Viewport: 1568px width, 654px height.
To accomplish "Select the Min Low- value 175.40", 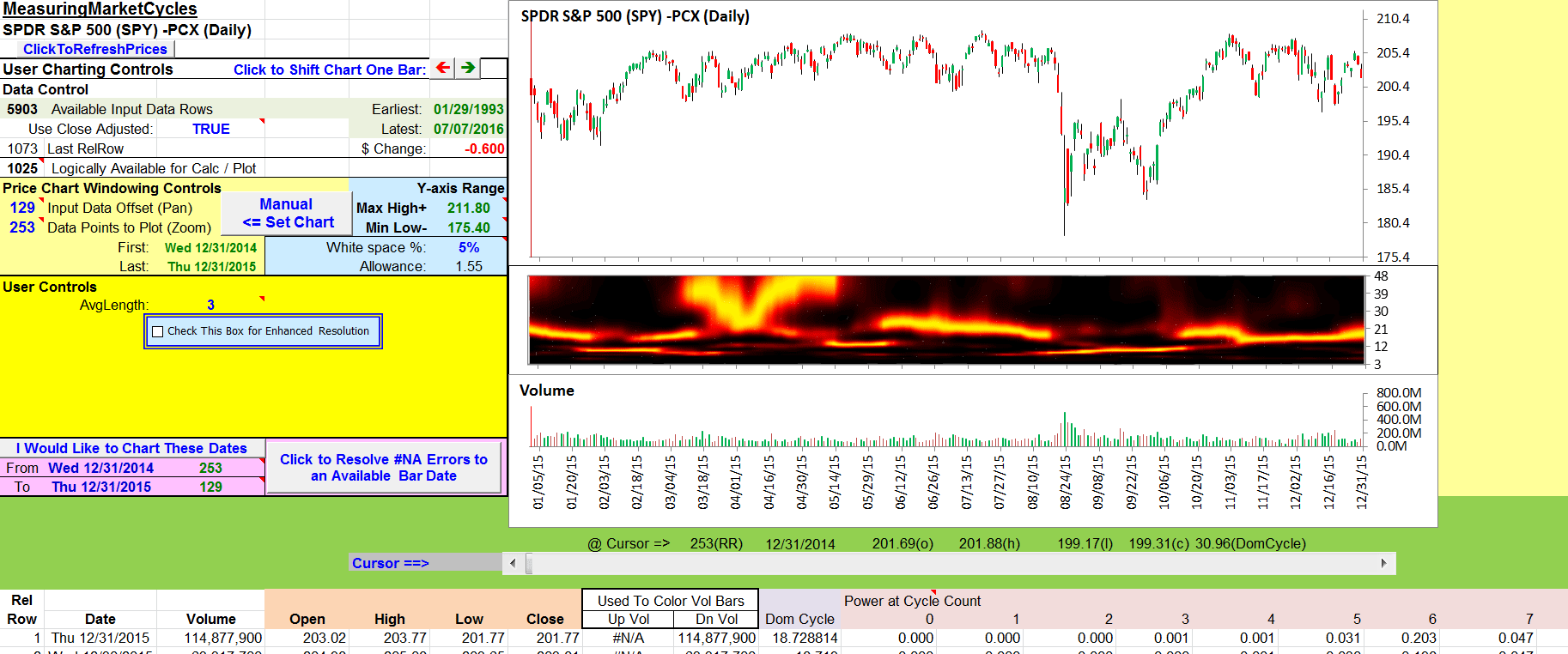I will tap(469, 227).
